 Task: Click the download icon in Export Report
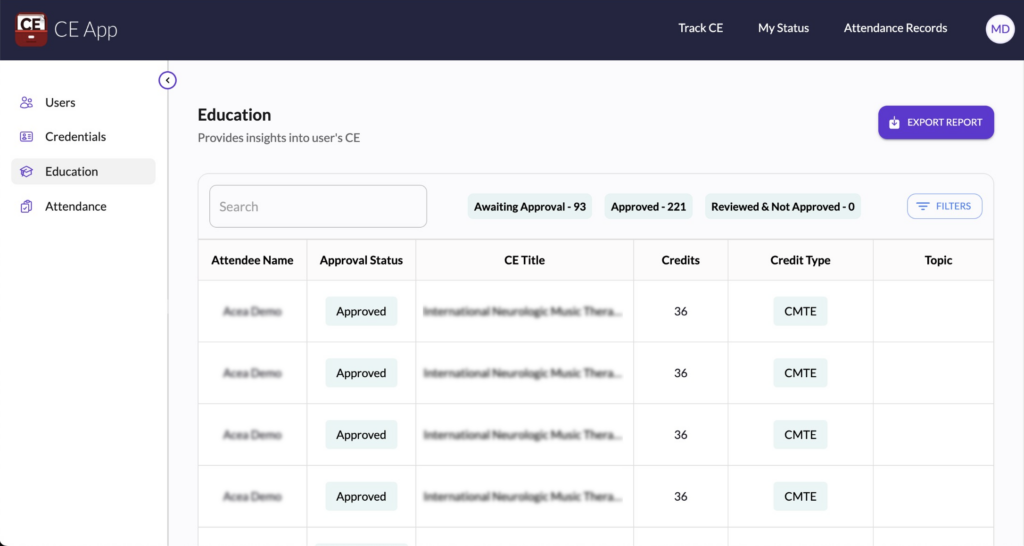click(x=894, y=123)
